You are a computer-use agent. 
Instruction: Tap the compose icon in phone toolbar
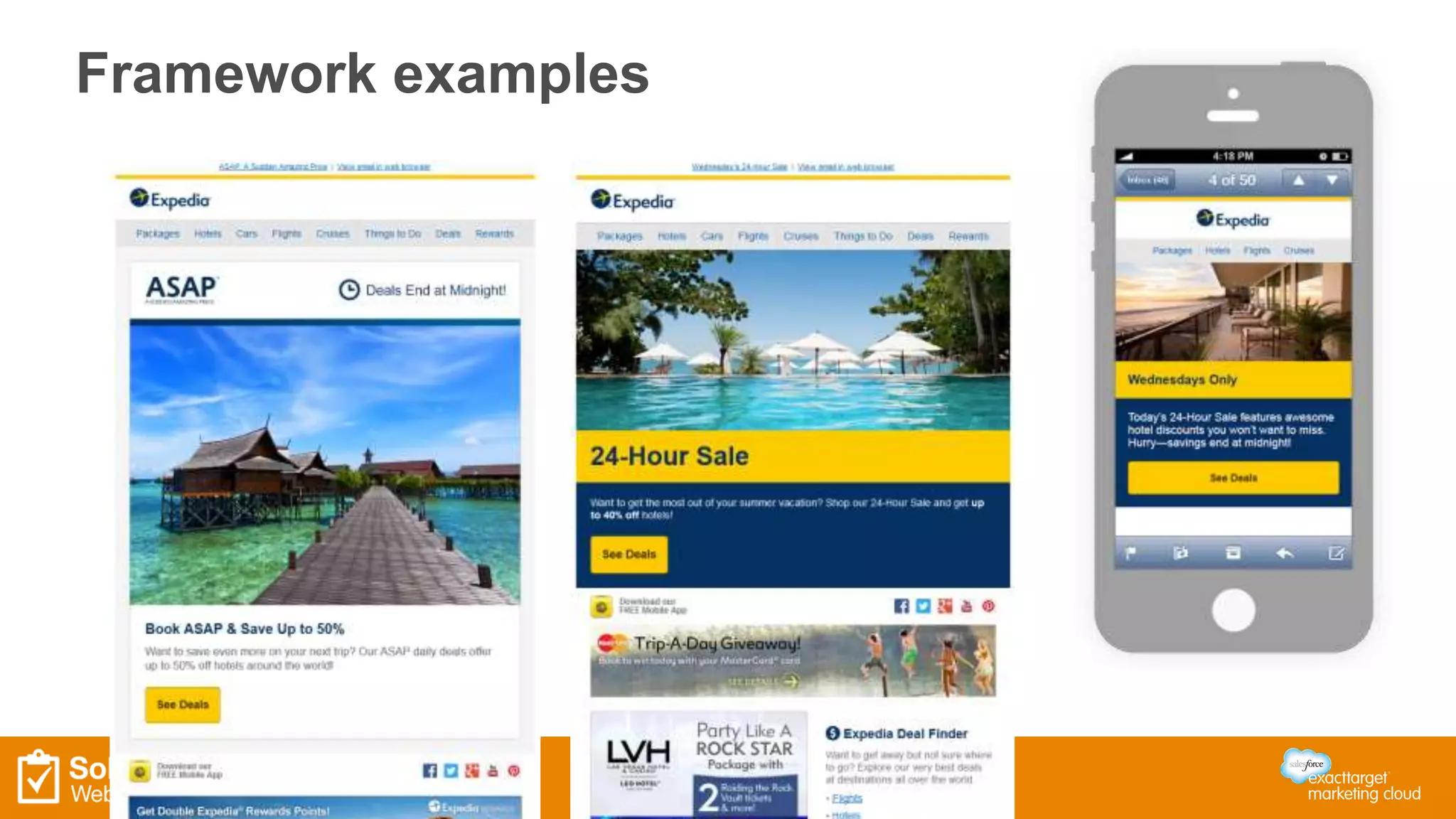point(1337,553)
